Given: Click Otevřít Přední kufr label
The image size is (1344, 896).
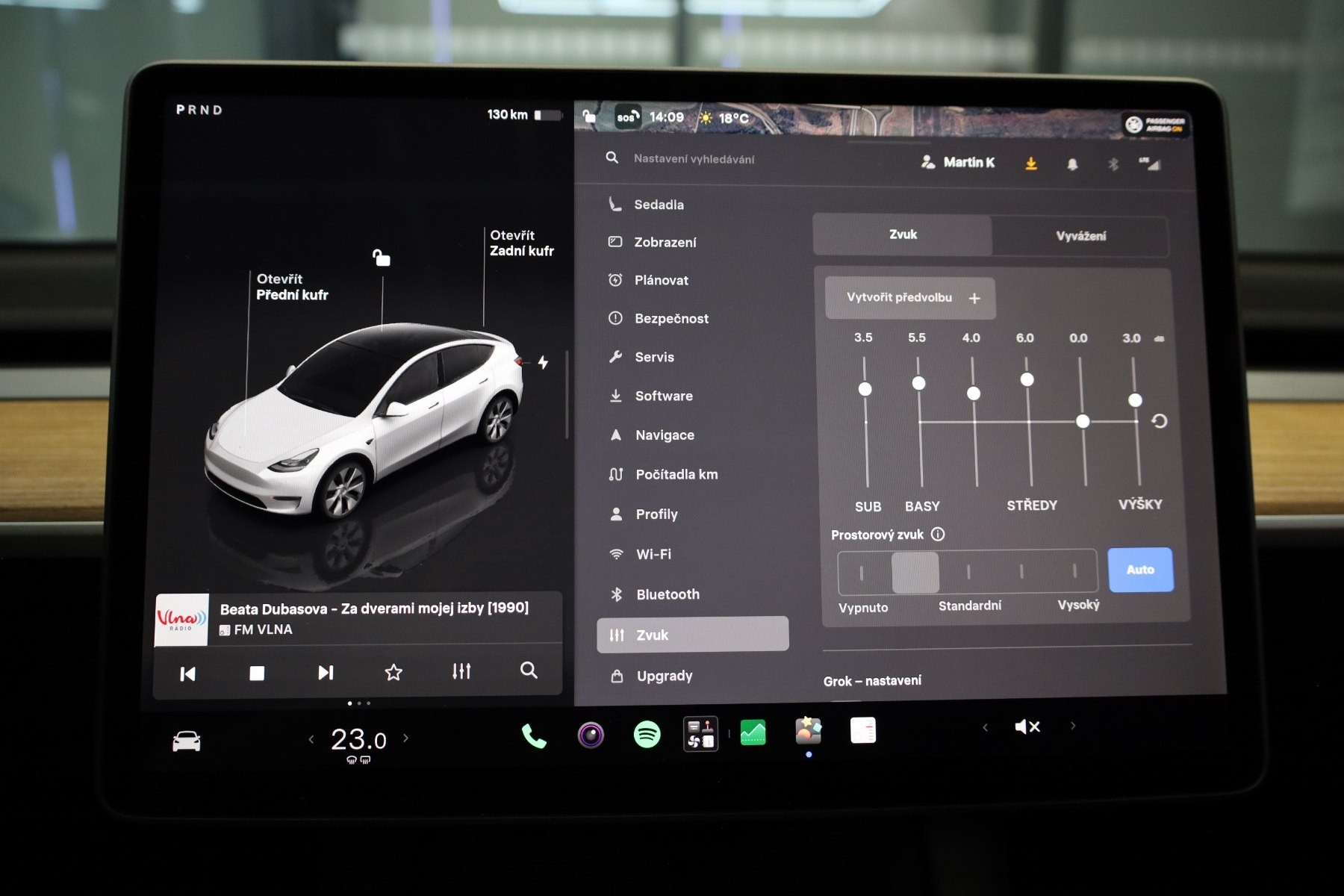Looking at the screenshot, I should [292, 287].
